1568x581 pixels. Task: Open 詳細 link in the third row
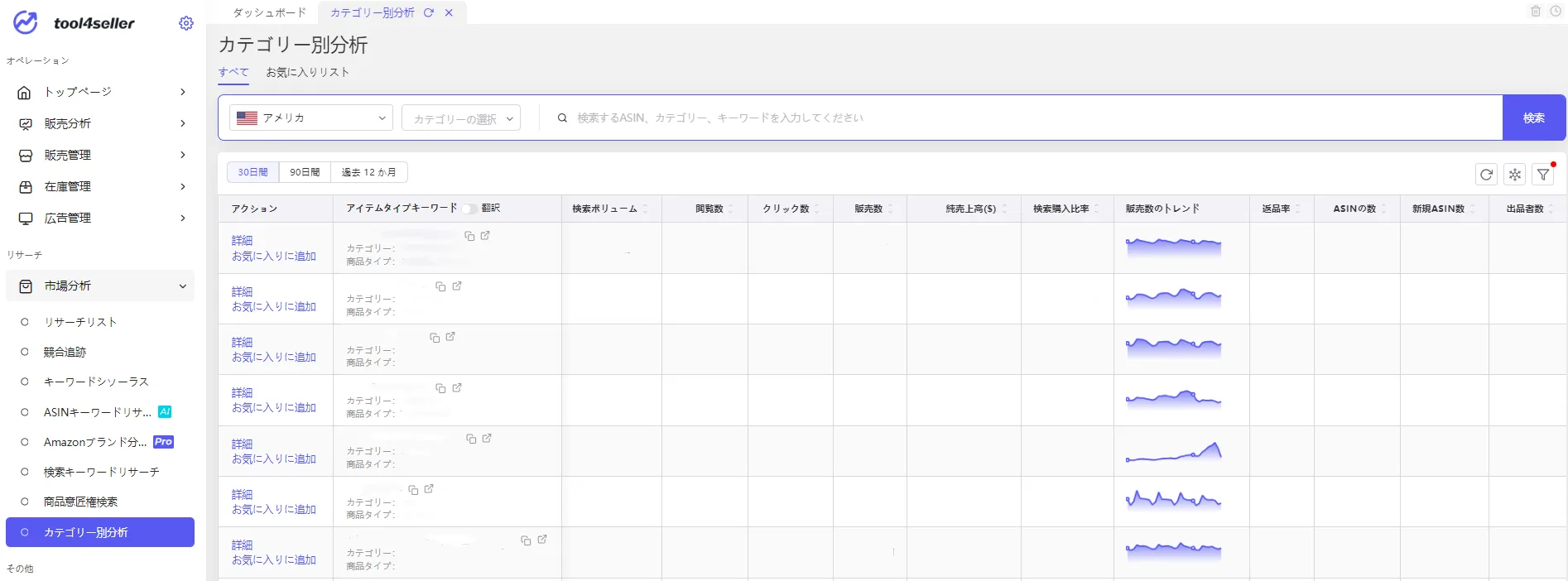click(243, 343)
